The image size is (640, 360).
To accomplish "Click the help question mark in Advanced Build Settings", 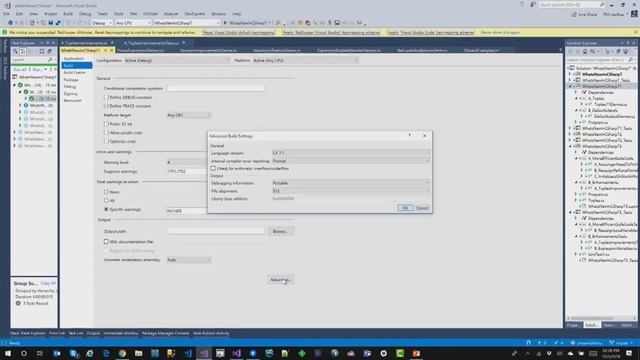I will tap(409, 135).
